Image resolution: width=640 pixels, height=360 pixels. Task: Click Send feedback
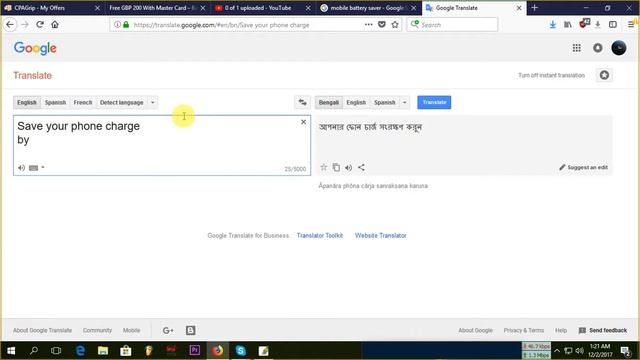point(603,330)
